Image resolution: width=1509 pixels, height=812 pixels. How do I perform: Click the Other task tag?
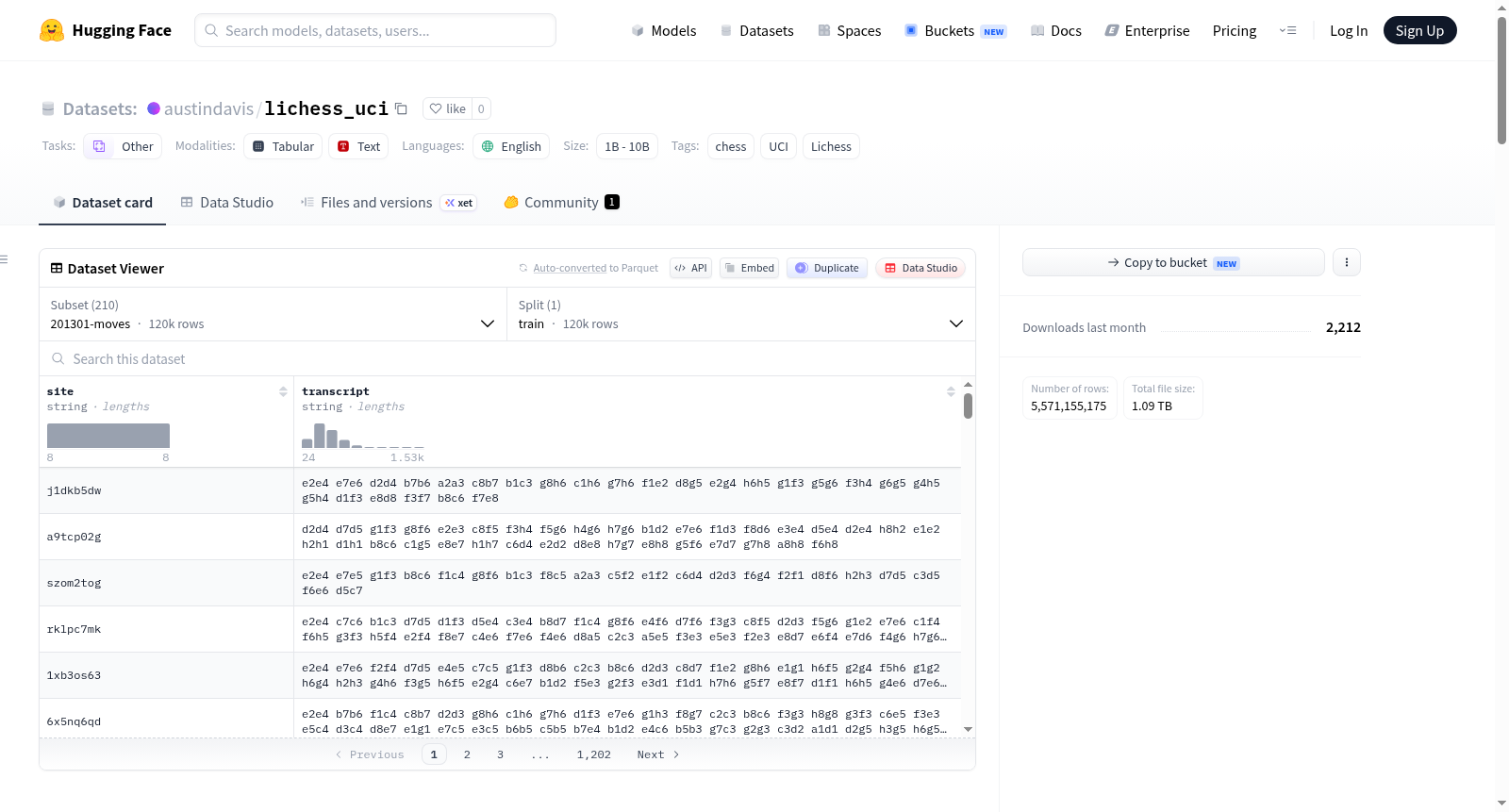(123, 146)
